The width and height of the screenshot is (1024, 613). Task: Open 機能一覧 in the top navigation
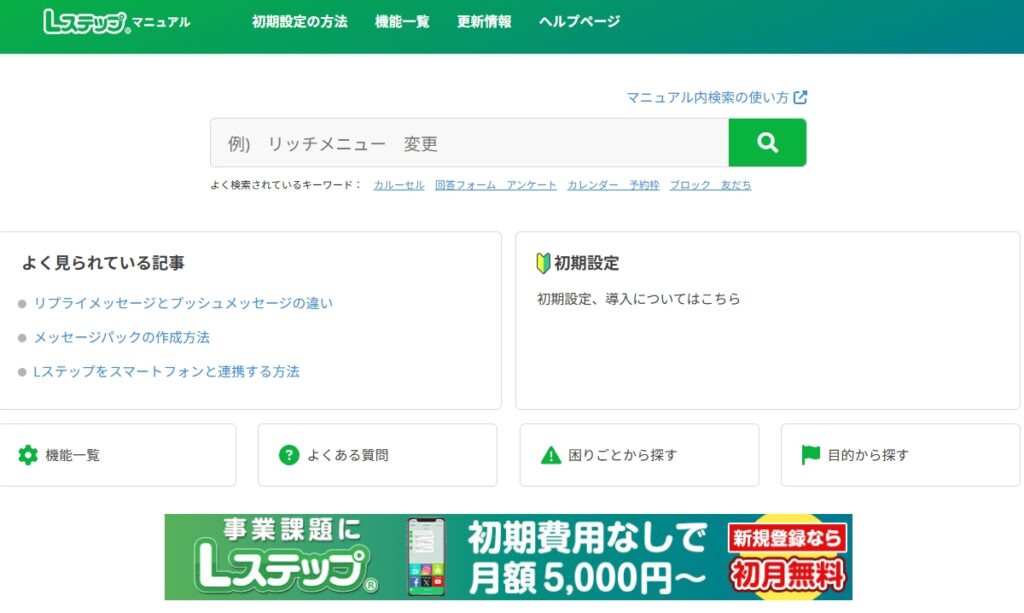point(402,22)
